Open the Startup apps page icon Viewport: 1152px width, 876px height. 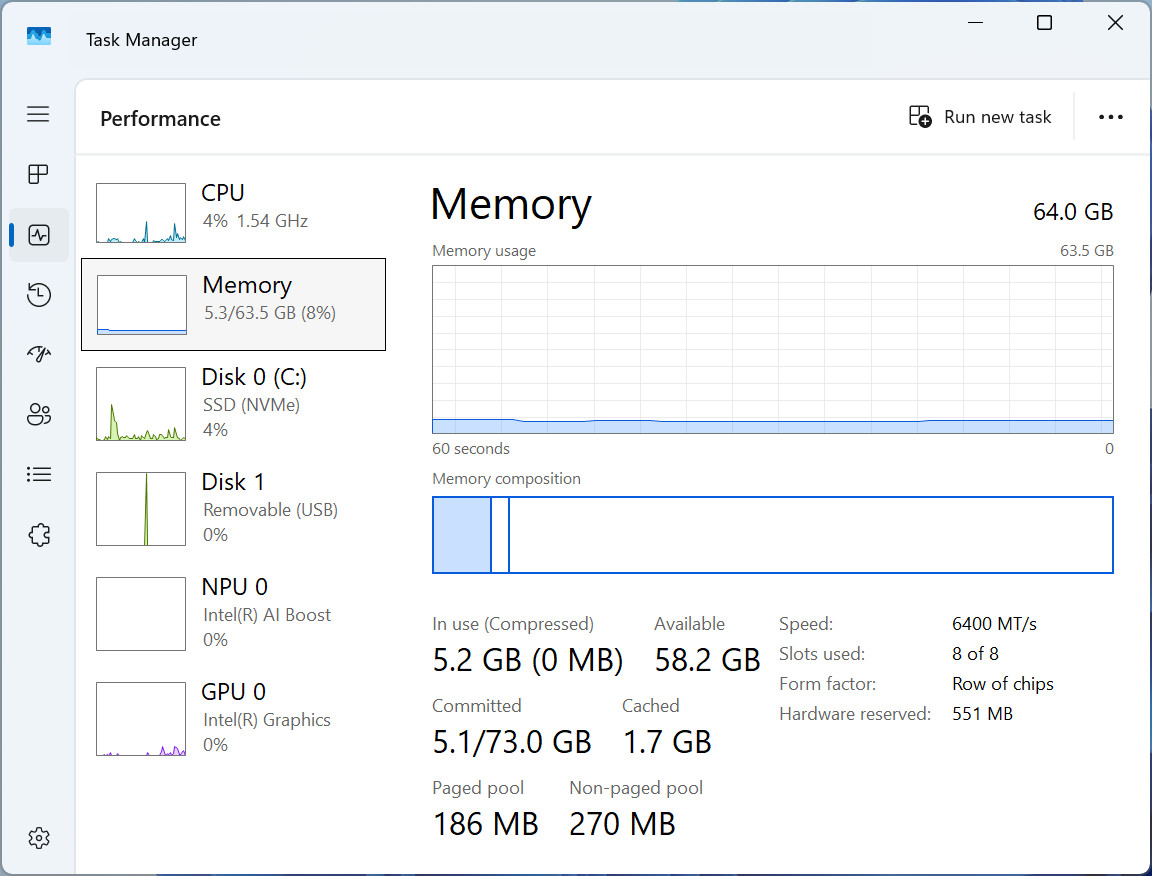click(x=38, y=354)
